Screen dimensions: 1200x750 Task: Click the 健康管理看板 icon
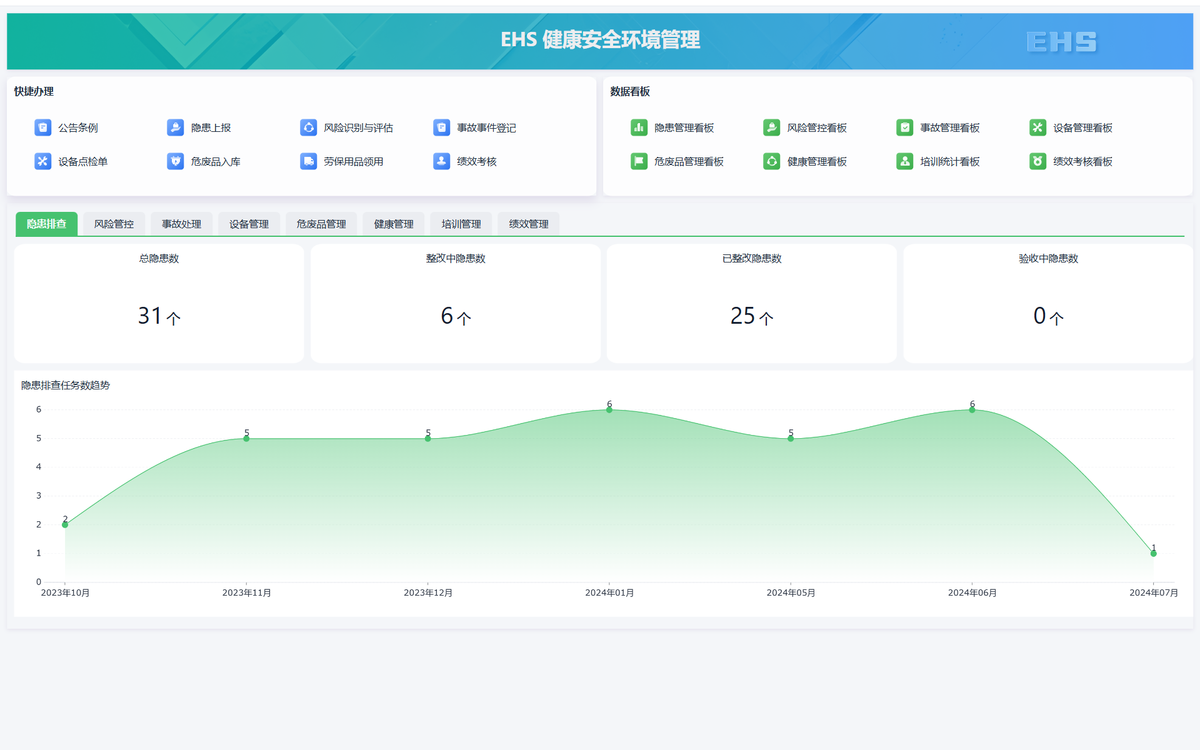772,161
